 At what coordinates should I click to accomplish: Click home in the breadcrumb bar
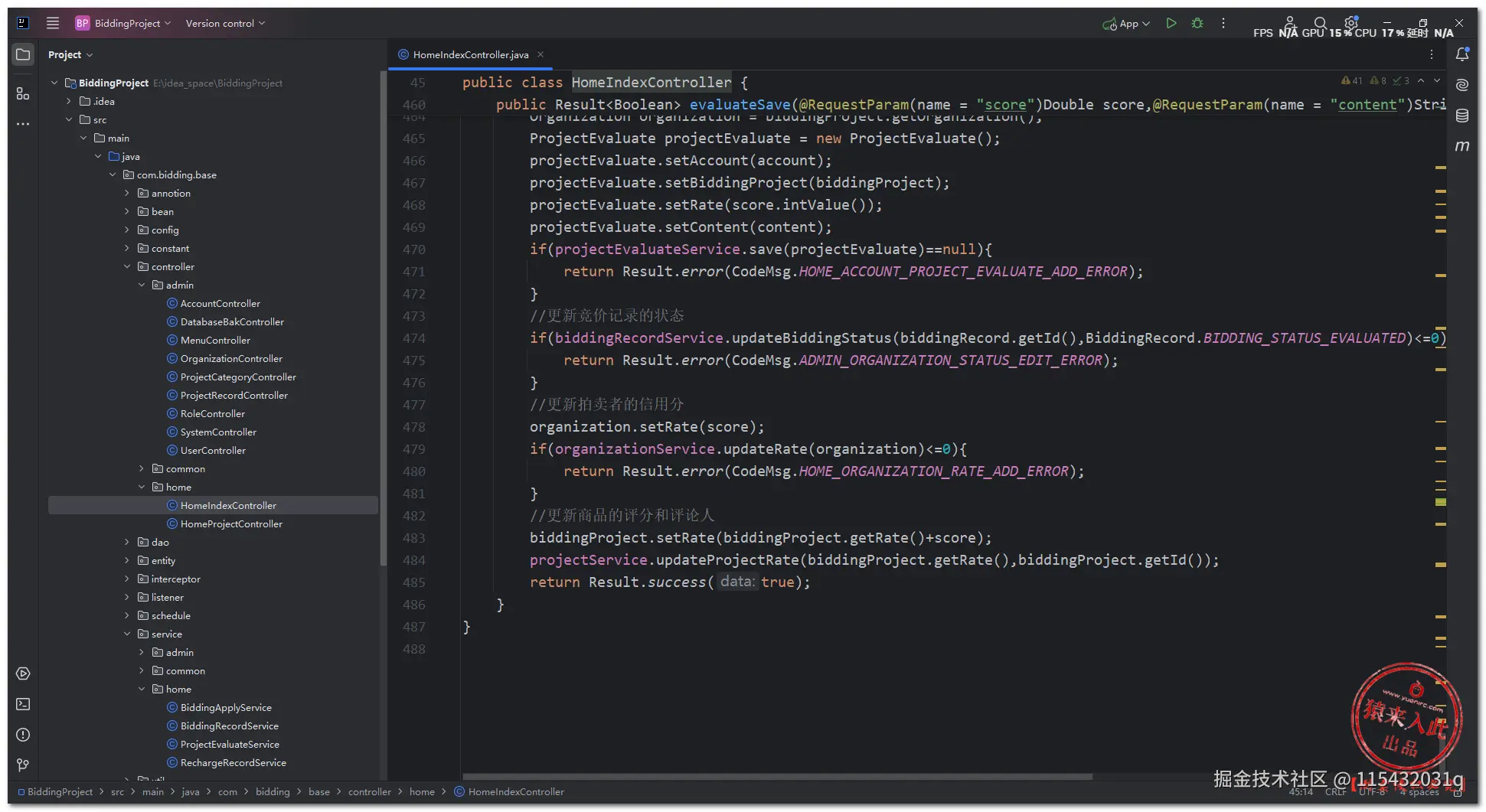coord(422,792)
